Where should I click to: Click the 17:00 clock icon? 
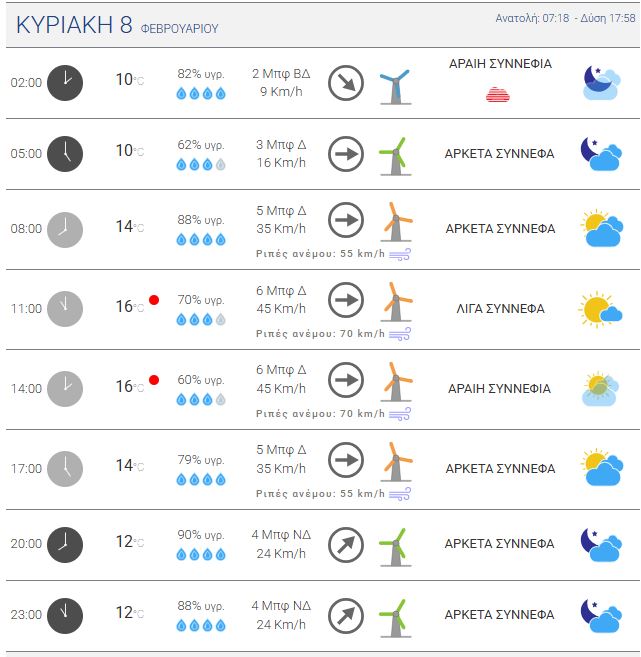coord(65,468)
